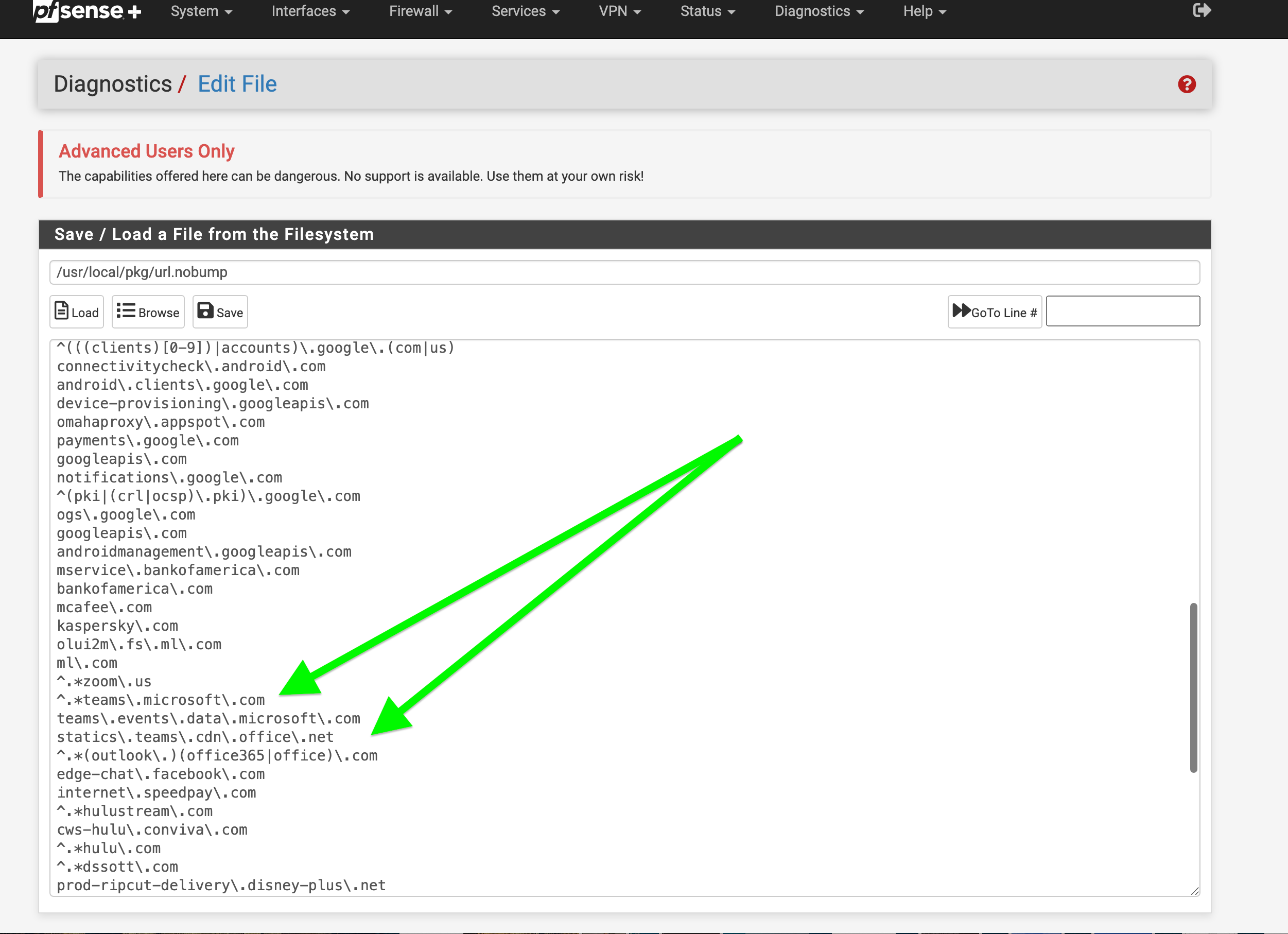Click line 'androidmanagement\.googleapis\.com'
This screenshot has height=934, width=1288.
pyautogui.click(x=204, y=552)
